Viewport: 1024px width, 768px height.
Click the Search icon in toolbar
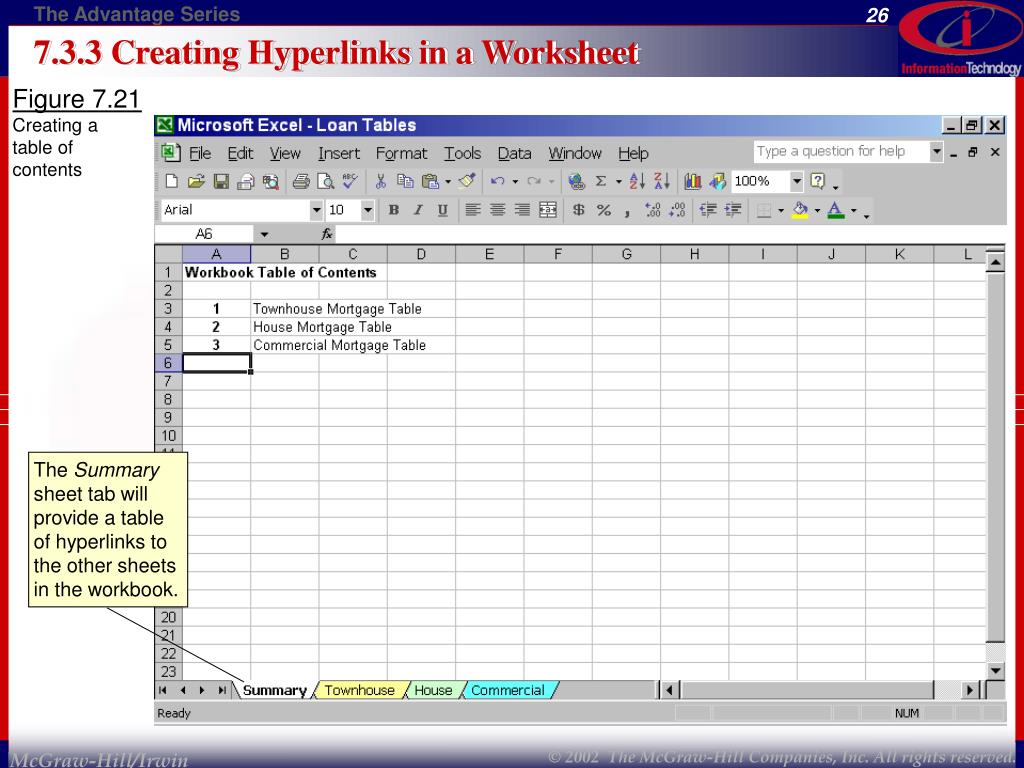(270, 182)
